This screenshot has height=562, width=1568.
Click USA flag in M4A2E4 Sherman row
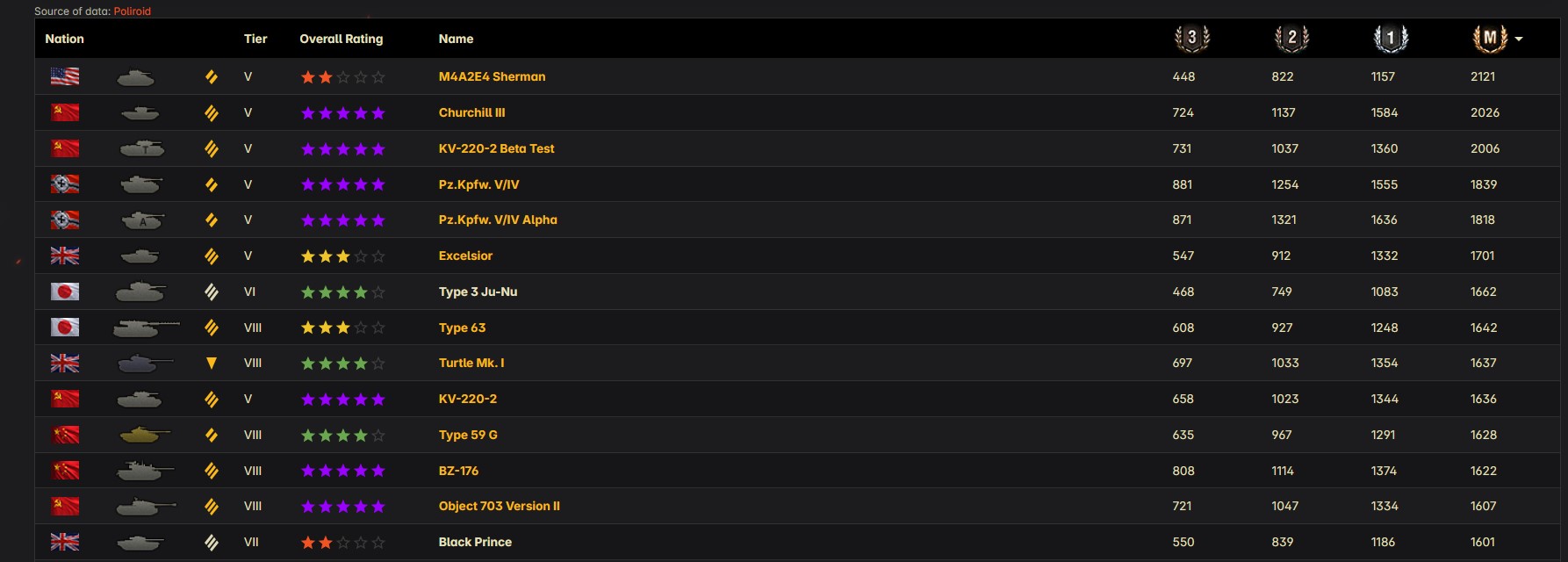tap(65, 76)
